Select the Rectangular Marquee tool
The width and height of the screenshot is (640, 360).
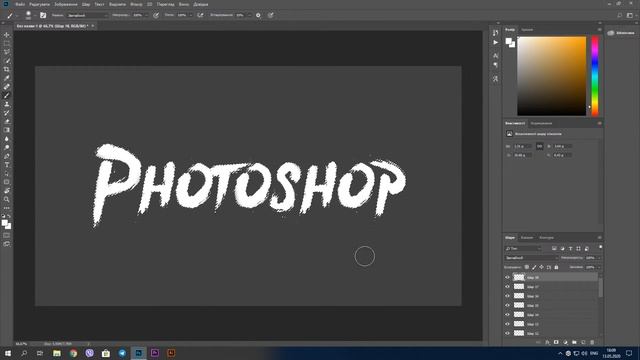pyautogui.click(x=7, y=44)
